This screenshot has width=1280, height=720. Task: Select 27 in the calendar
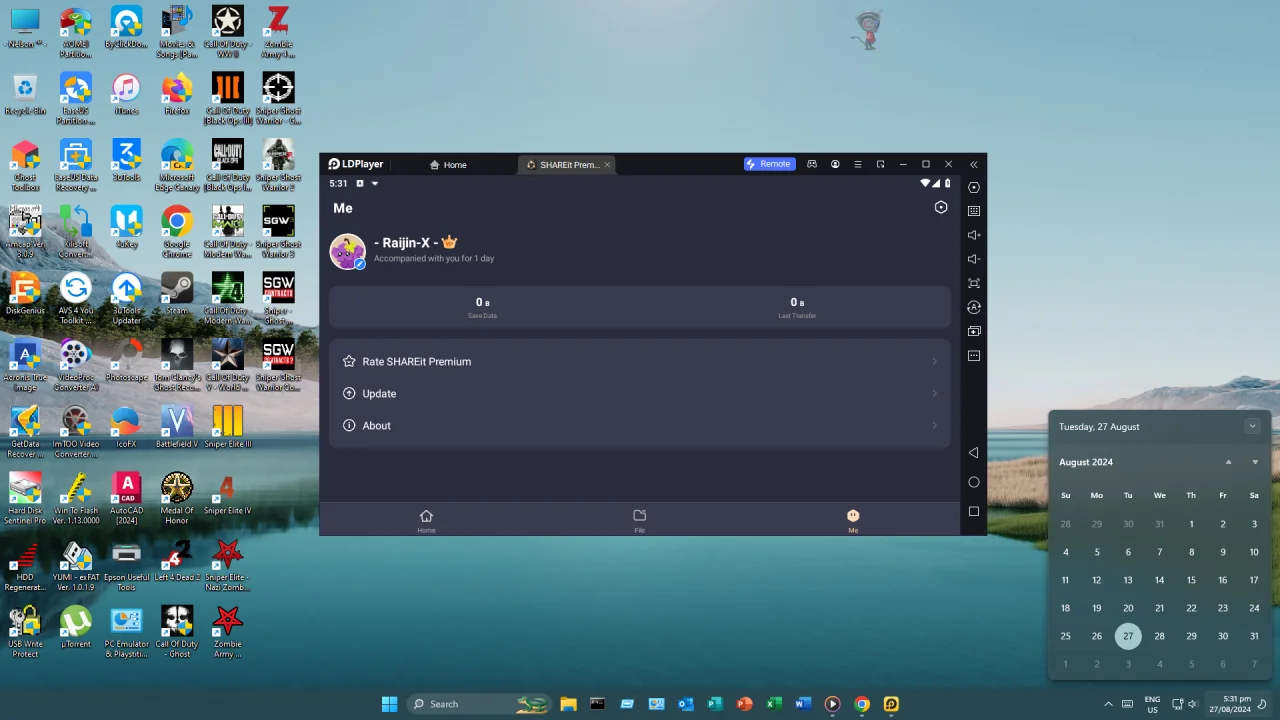click(x=1128, y=636)
